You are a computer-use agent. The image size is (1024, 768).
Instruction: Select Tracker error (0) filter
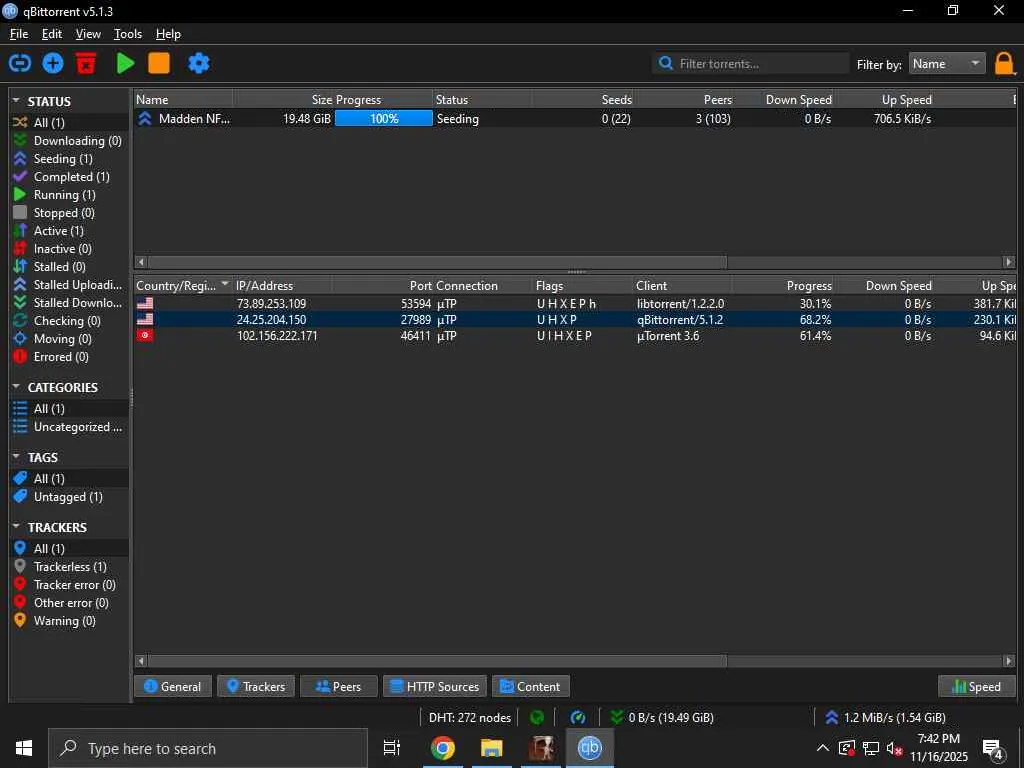(x=69, y=584)
